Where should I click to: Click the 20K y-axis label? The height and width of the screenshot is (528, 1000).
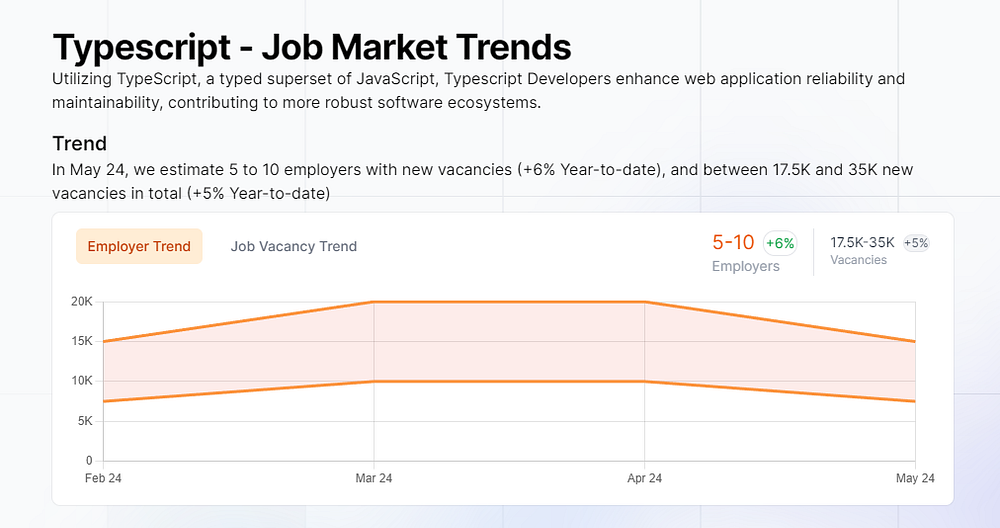coord(81,302)
